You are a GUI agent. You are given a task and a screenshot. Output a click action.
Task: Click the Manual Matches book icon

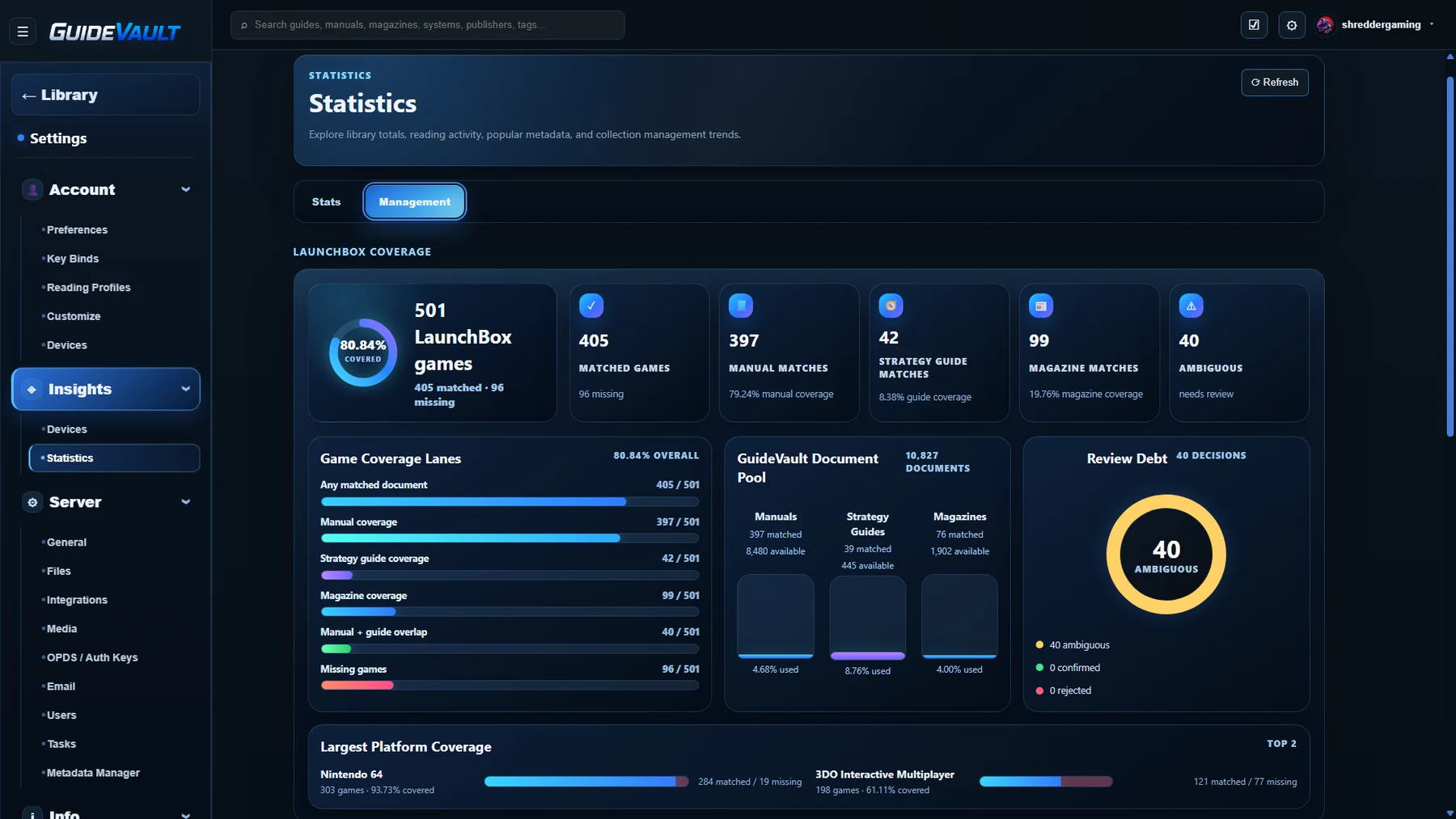click(x=741, y=306)
